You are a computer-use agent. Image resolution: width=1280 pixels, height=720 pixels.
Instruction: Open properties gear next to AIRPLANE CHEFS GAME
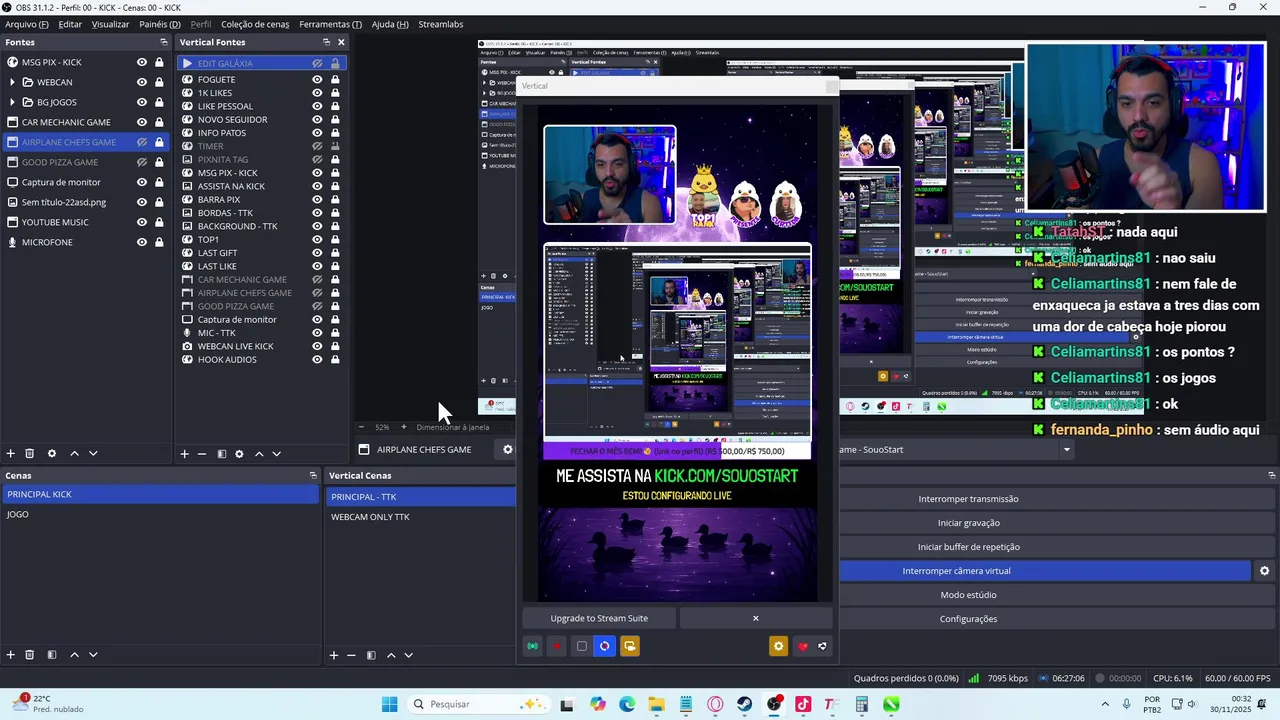[x=508, y=449]
